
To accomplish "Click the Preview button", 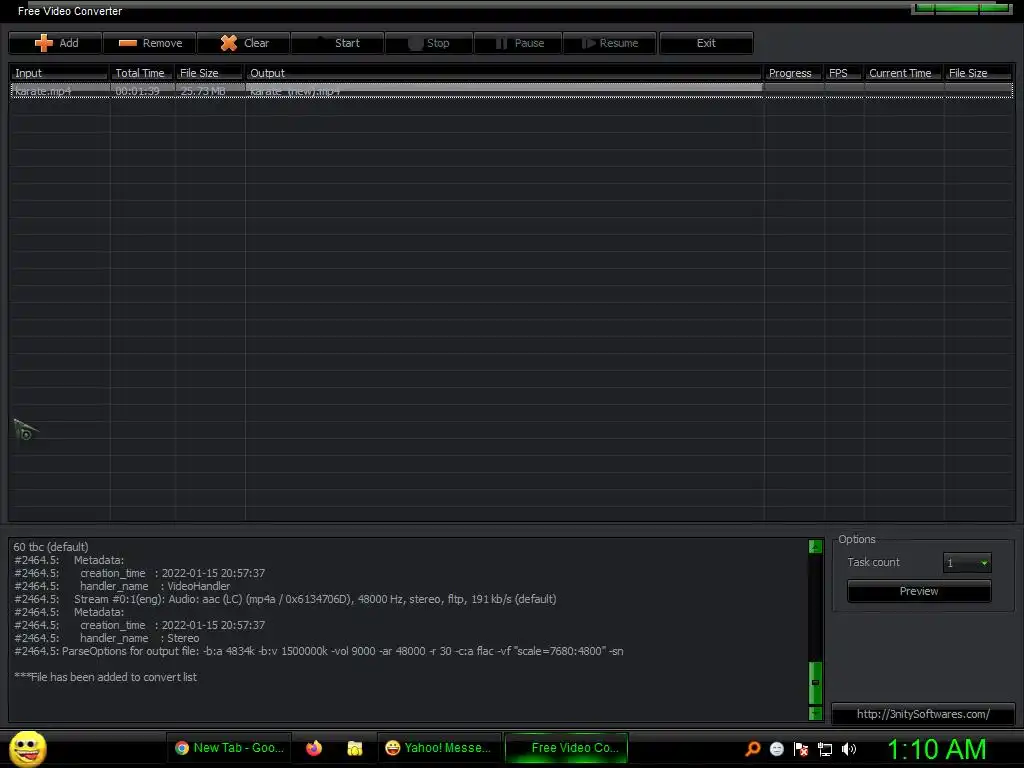I will pos(919,591).
